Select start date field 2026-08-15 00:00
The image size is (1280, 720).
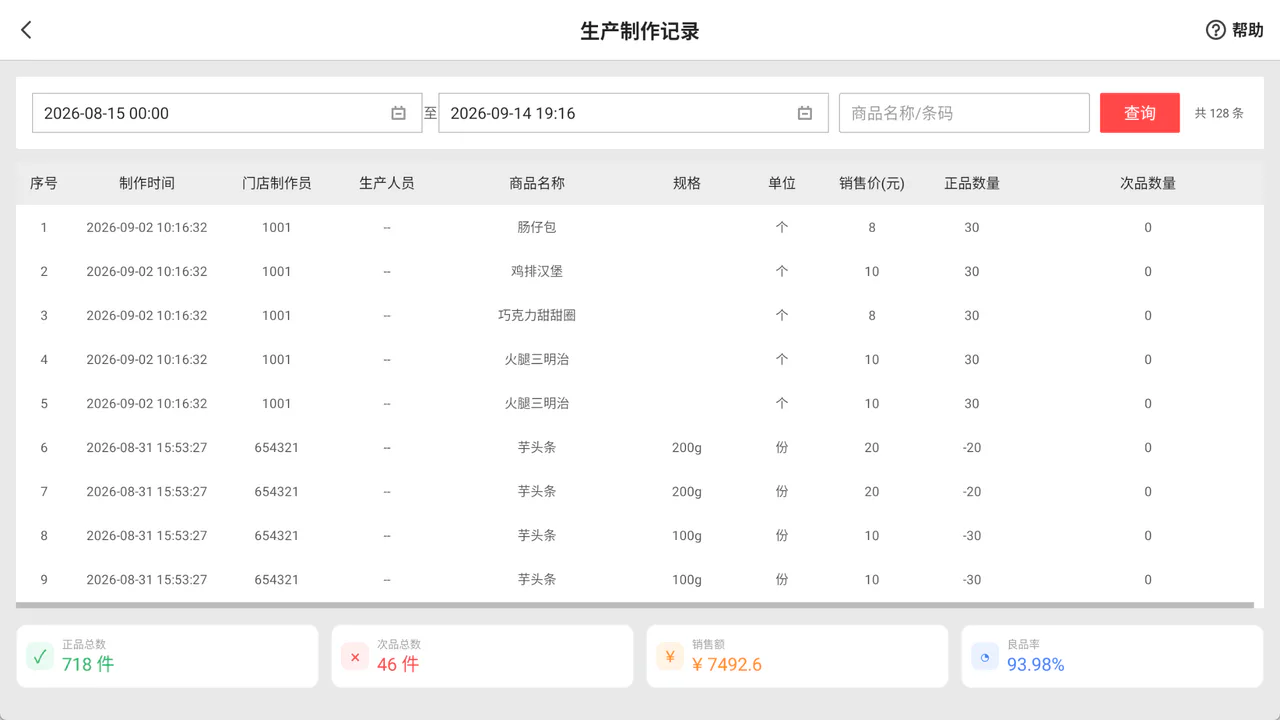coord(227,113)
